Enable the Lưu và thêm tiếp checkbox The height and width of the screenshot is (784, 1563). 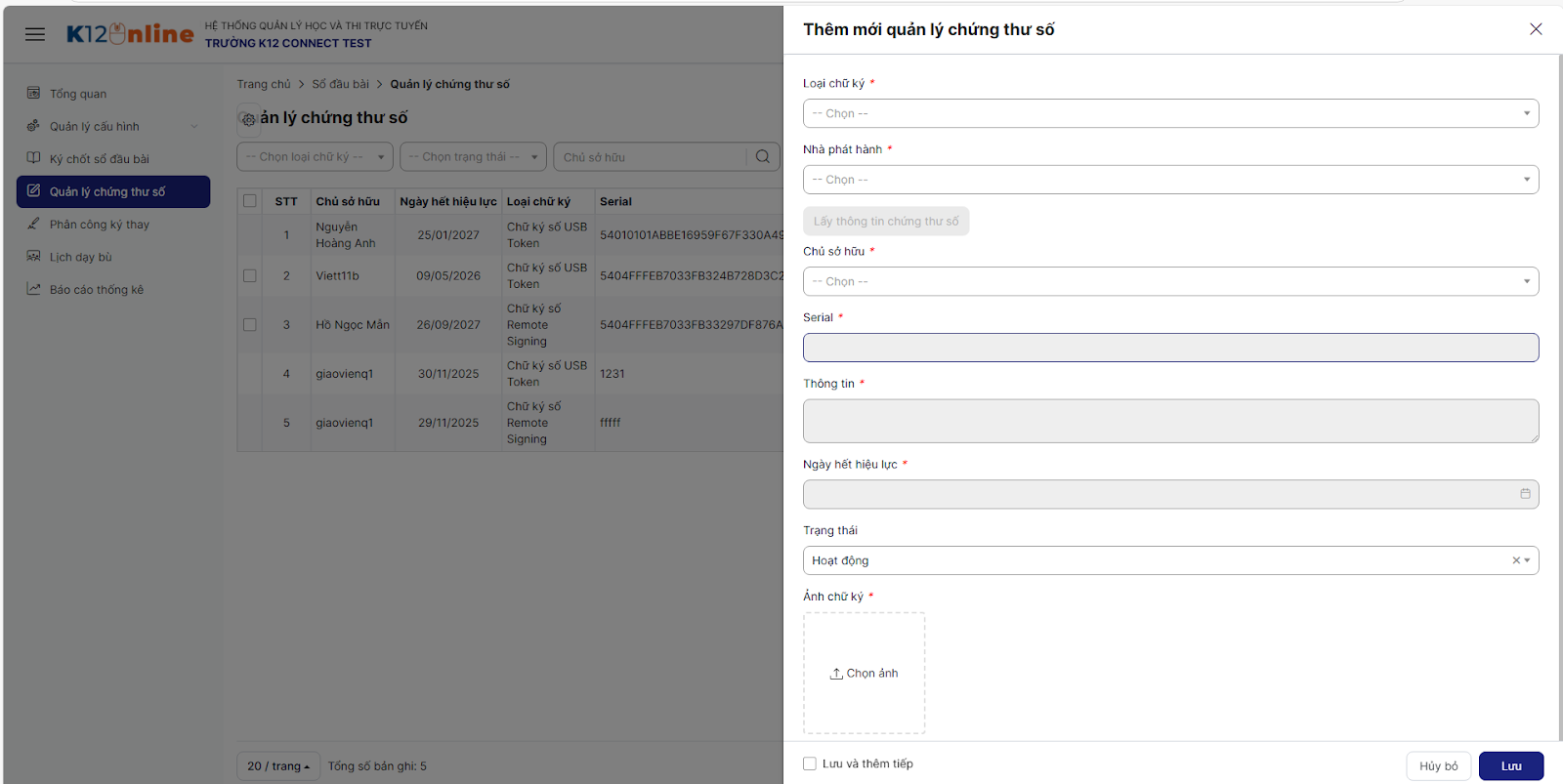pos(810,763)
